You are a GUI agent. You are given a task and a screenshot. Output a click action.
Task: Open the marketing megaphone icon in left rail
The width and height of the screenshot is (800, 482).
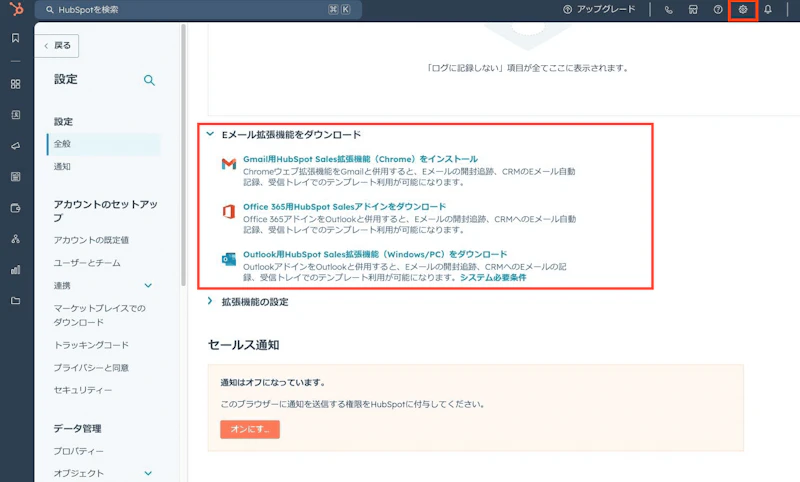click(16, 146)
